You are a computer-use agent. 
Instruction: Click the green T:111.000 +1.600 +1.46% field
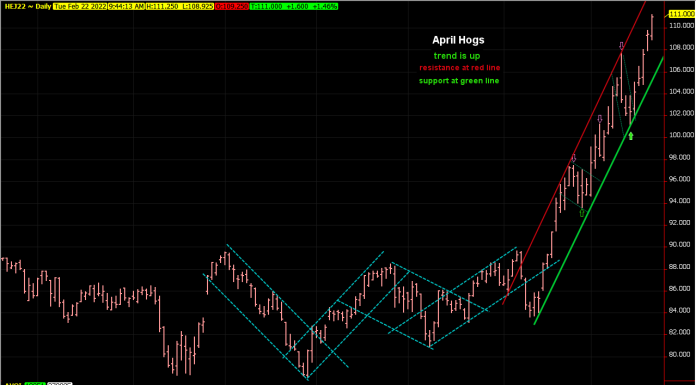[x=293, y=7]
